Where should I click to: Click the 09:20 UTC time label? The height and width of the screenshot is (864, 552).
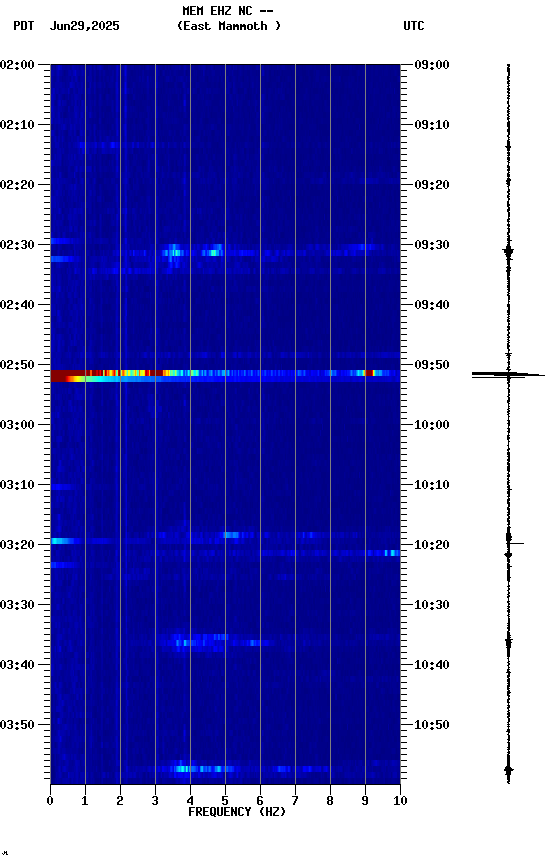click(432, 185)
